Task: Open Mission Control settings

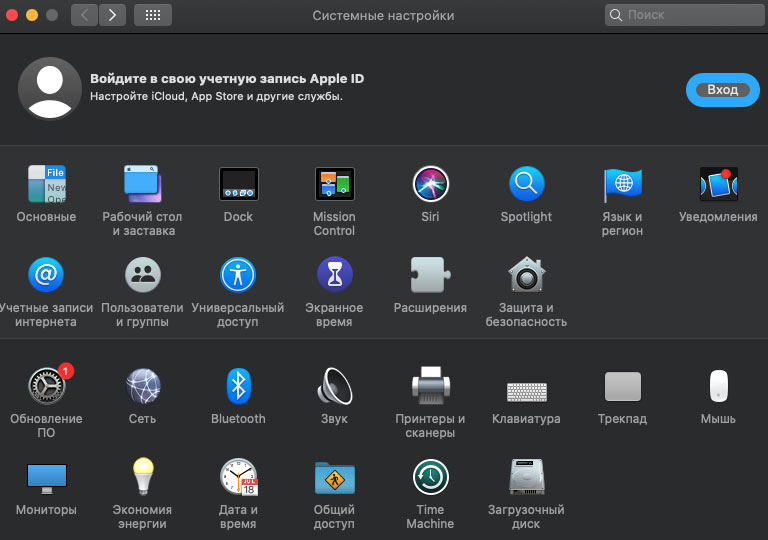Action: coord(335,184)
